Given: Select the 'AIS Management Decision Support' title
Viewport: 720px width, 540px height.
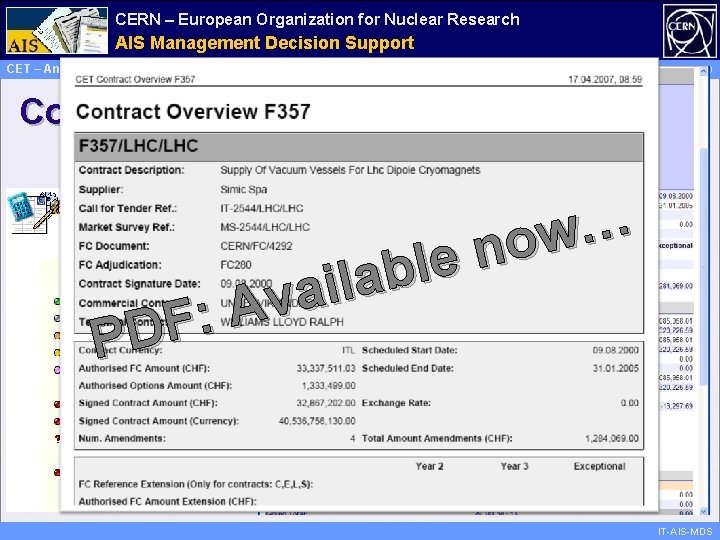Looking at the screenshot, I should (x=264, y=43).
